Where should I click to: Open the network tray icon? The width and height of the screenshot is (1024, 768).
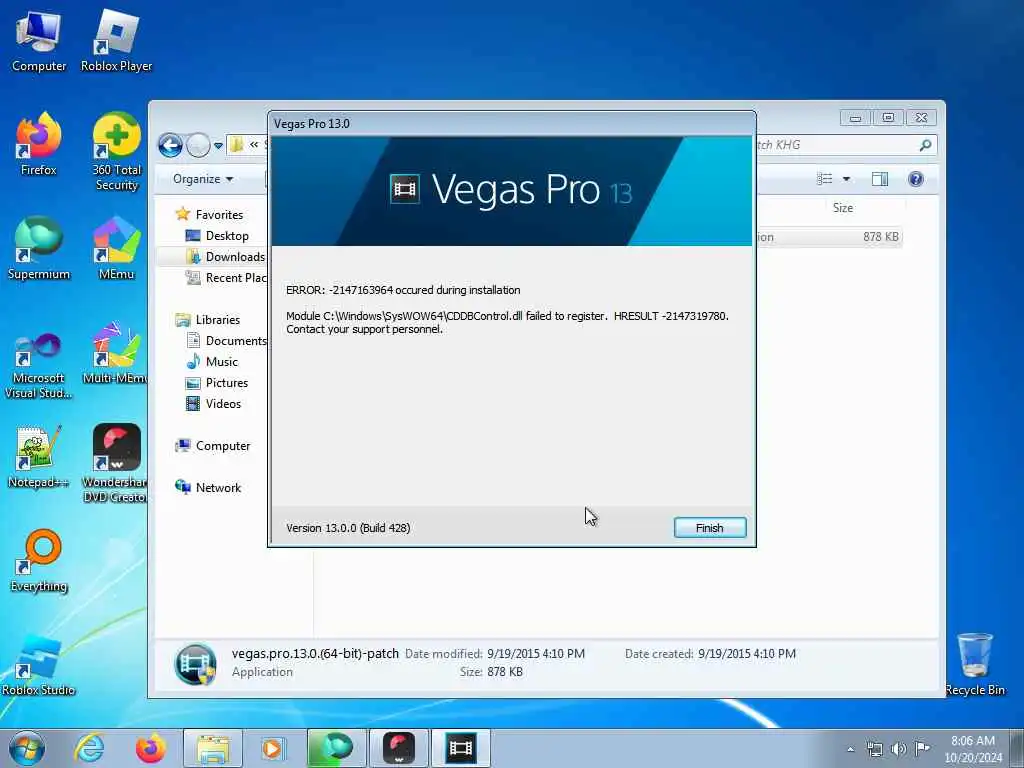click(874, 749)
